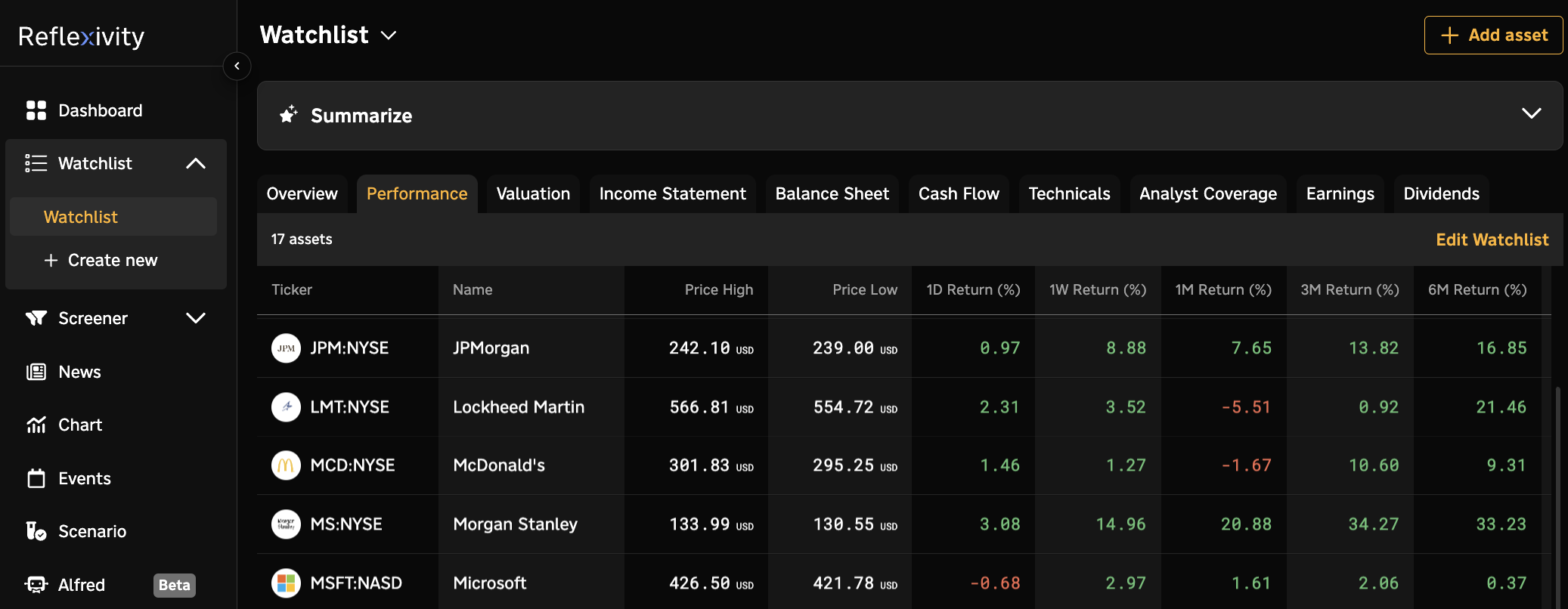Open News via newspaper icon

36,372
